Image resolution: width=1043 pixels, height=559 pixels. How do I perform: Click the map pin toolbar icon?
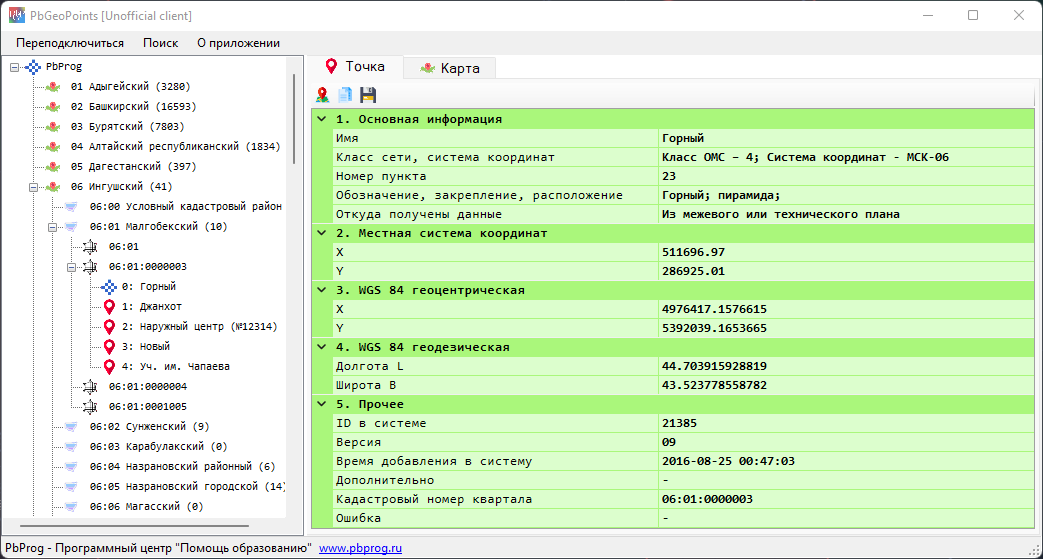point(322,95)
